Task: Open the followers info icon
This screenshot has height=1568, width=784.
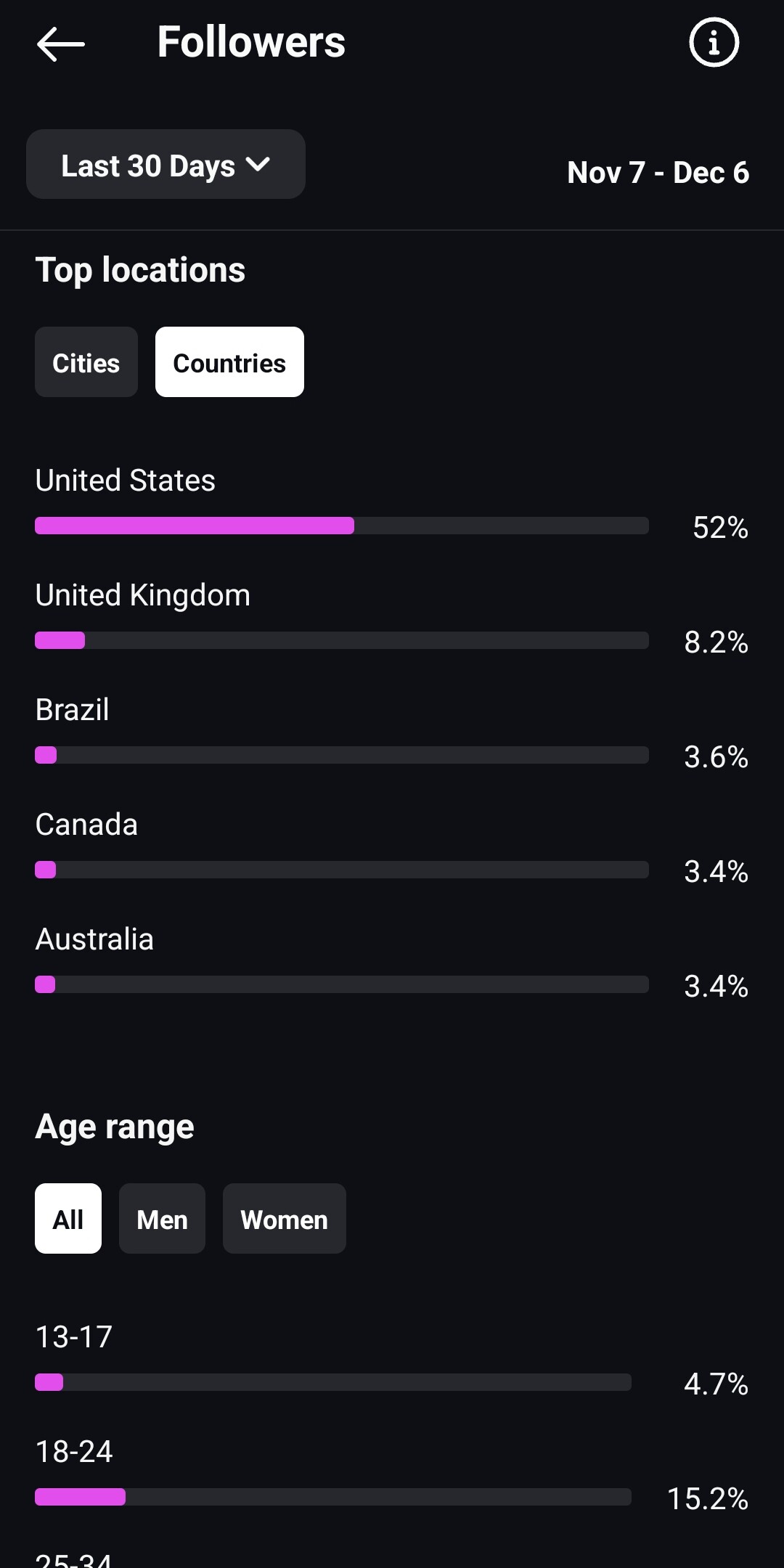Action: [x=714, y=43]
